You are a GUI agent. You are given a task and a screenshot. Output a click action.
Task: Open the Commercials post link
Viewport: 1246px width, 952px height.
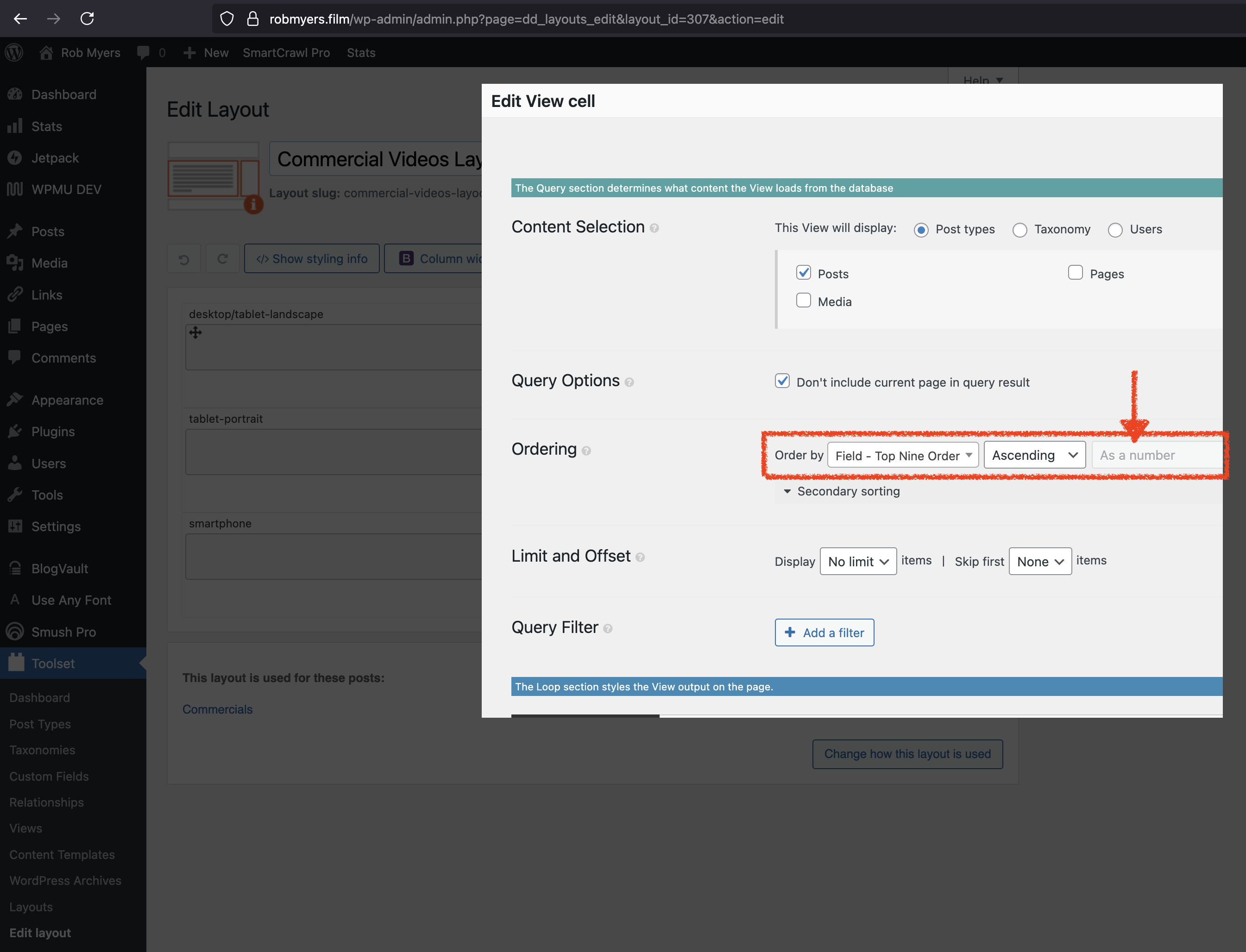click(217, 709)
